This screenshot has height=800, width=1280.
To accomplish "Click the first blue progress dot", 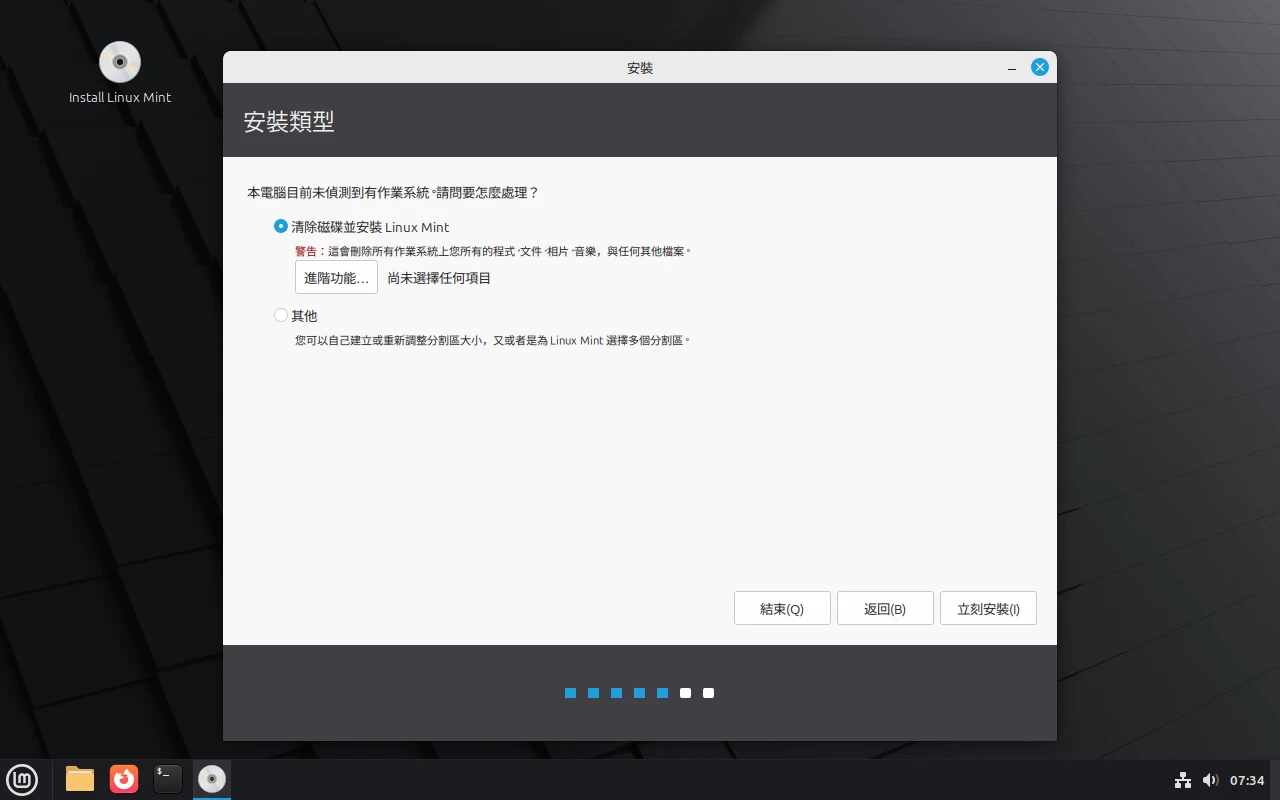I will [x=570, y=693].
